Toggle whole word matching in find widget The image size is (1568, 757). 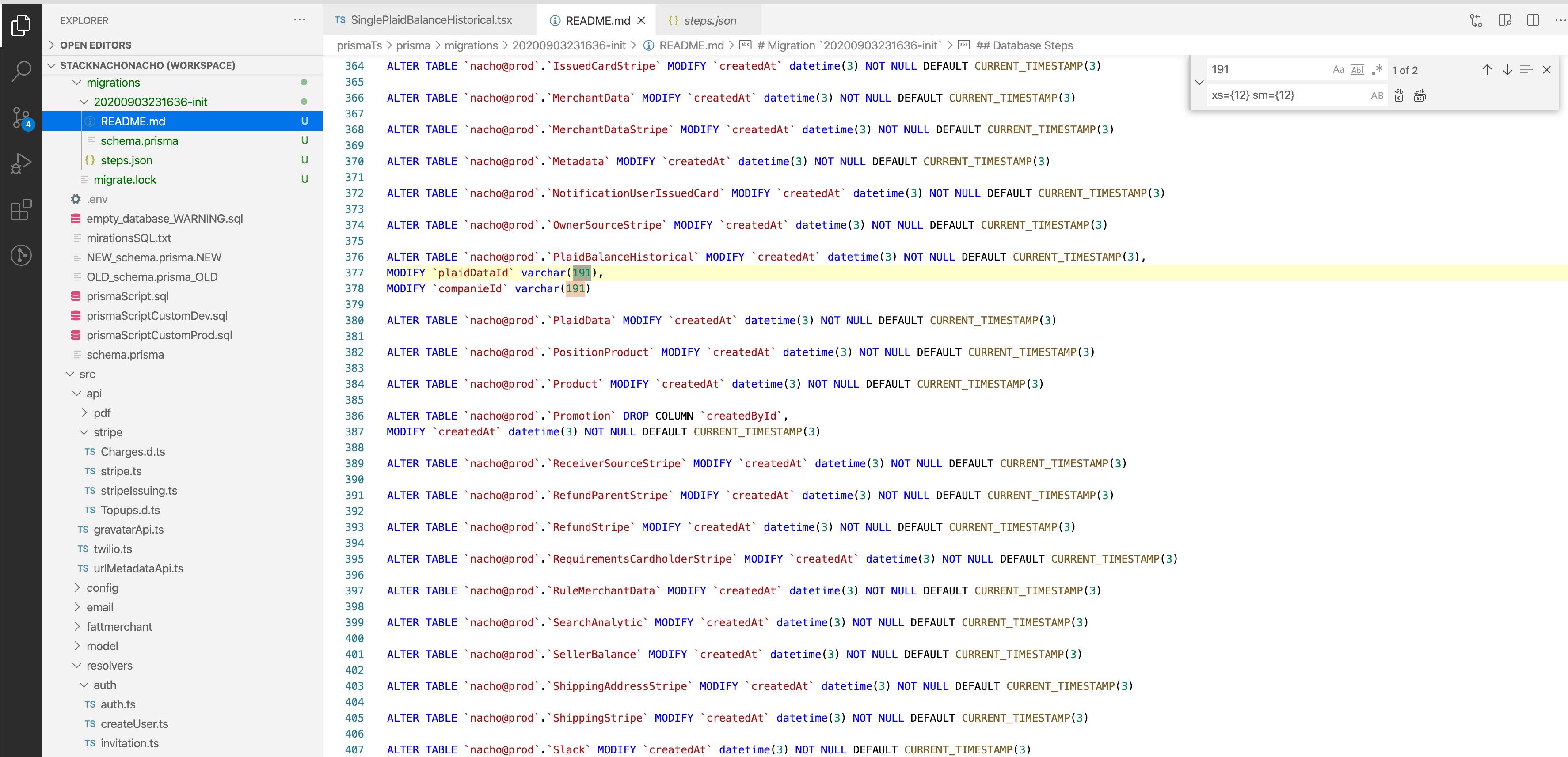pos(1357,69)
